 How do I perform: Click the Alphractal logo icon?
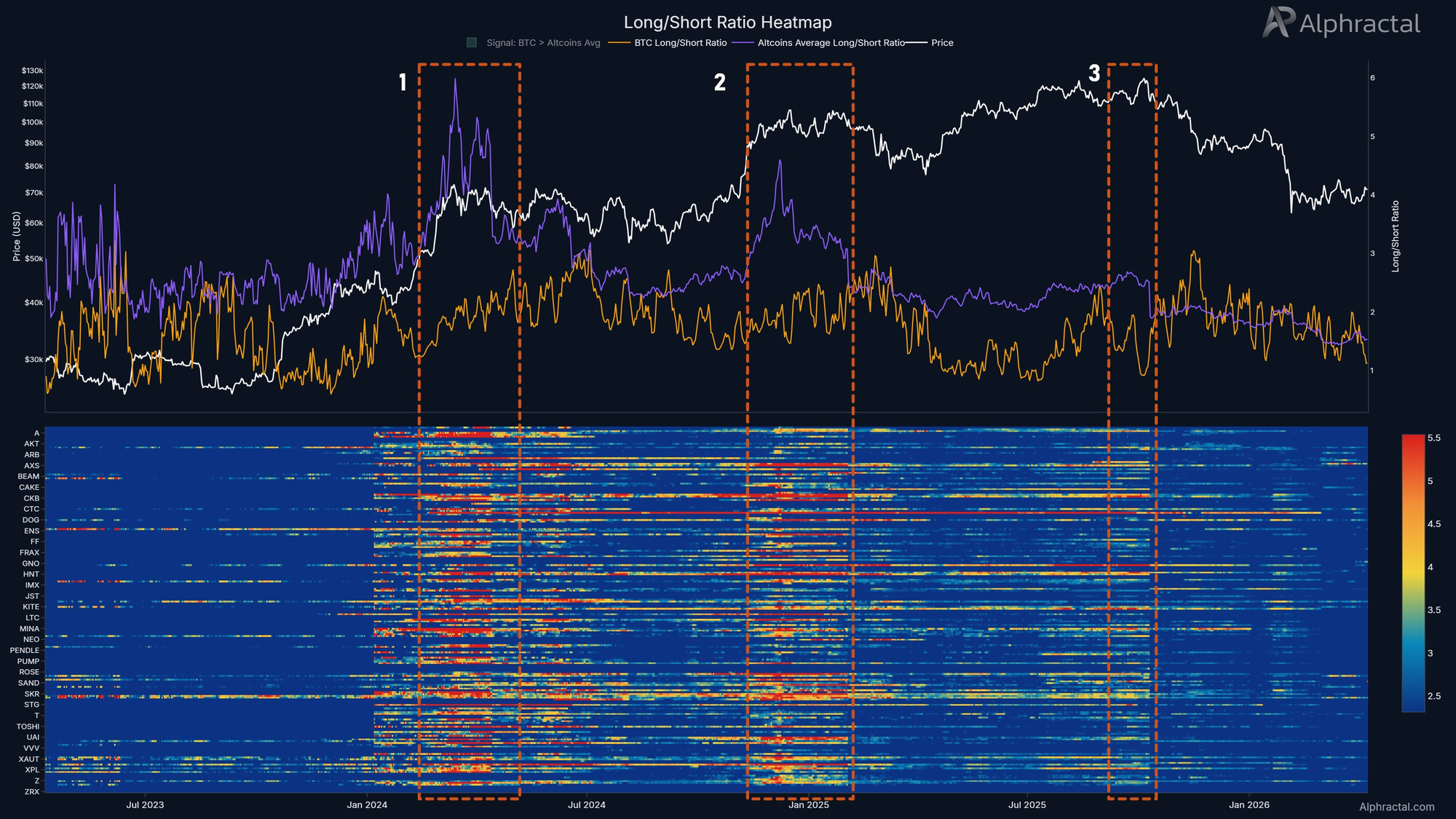click(1278, 23)
